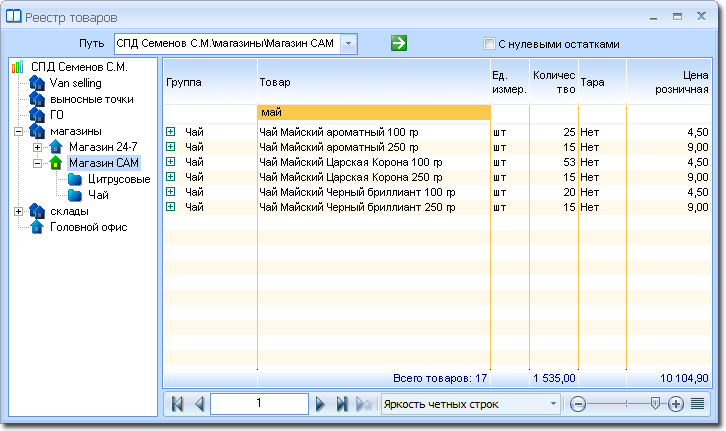Open the Путь path dropdown
Image resolution: width=726 pixels, height=431 pixels.
coord(348,44)
